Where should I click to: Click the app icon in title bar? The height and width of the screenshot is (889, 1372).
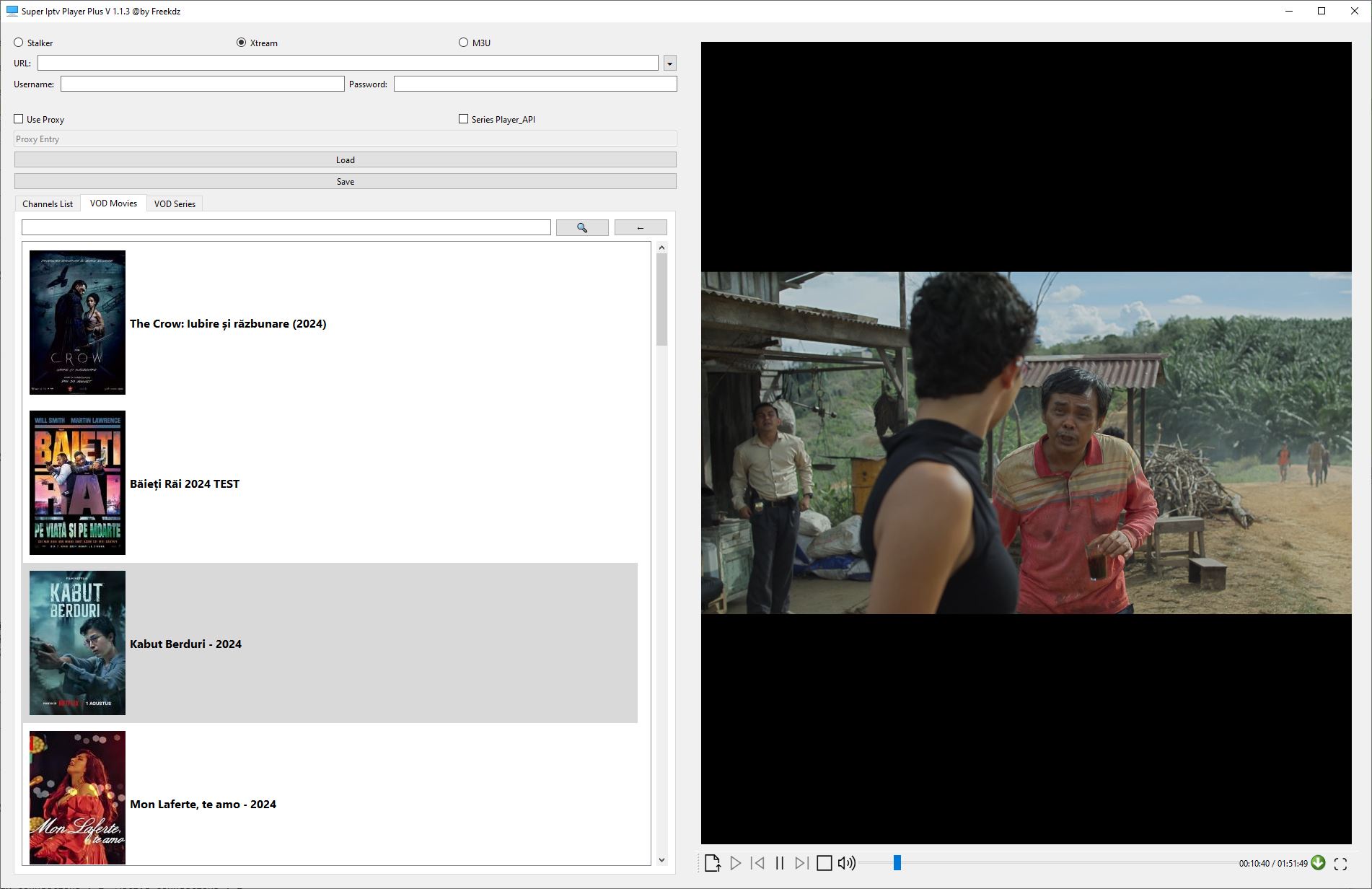pyautogui.click(x=12, y=11)
